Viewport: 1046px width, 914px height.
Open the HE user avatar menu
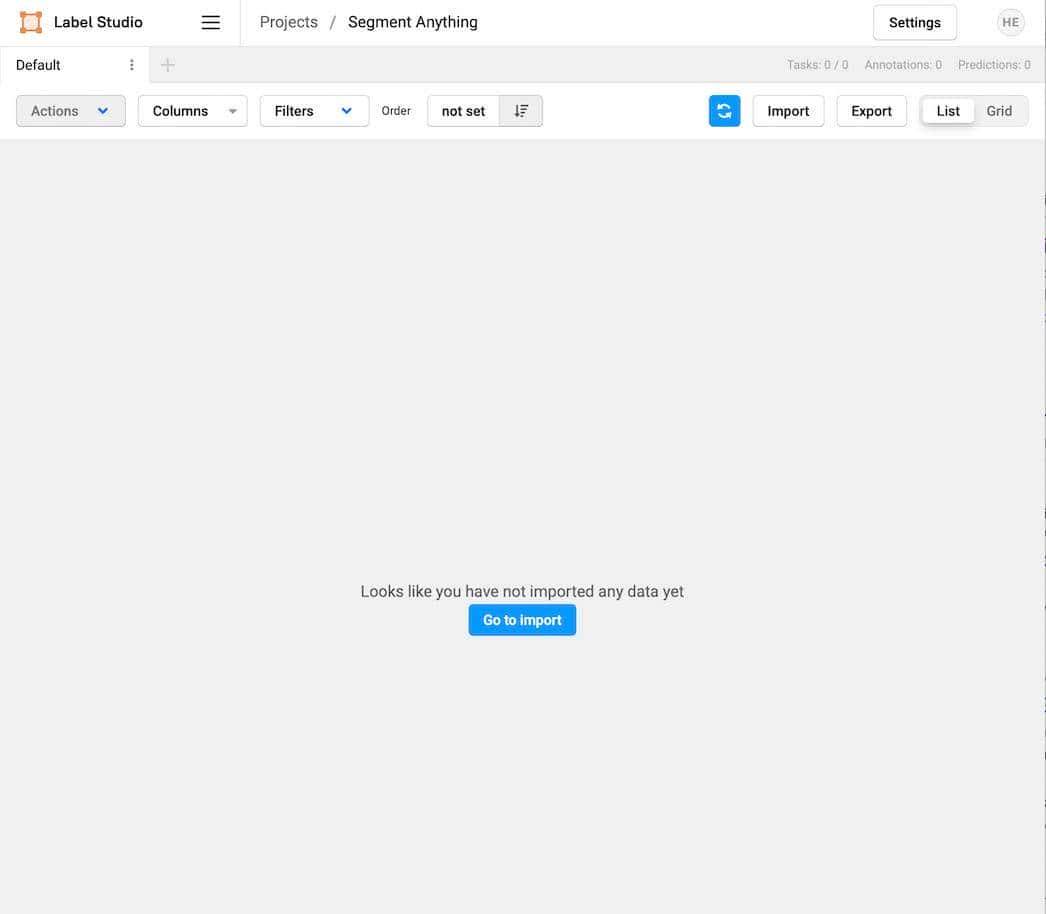tap(1011, 22)
